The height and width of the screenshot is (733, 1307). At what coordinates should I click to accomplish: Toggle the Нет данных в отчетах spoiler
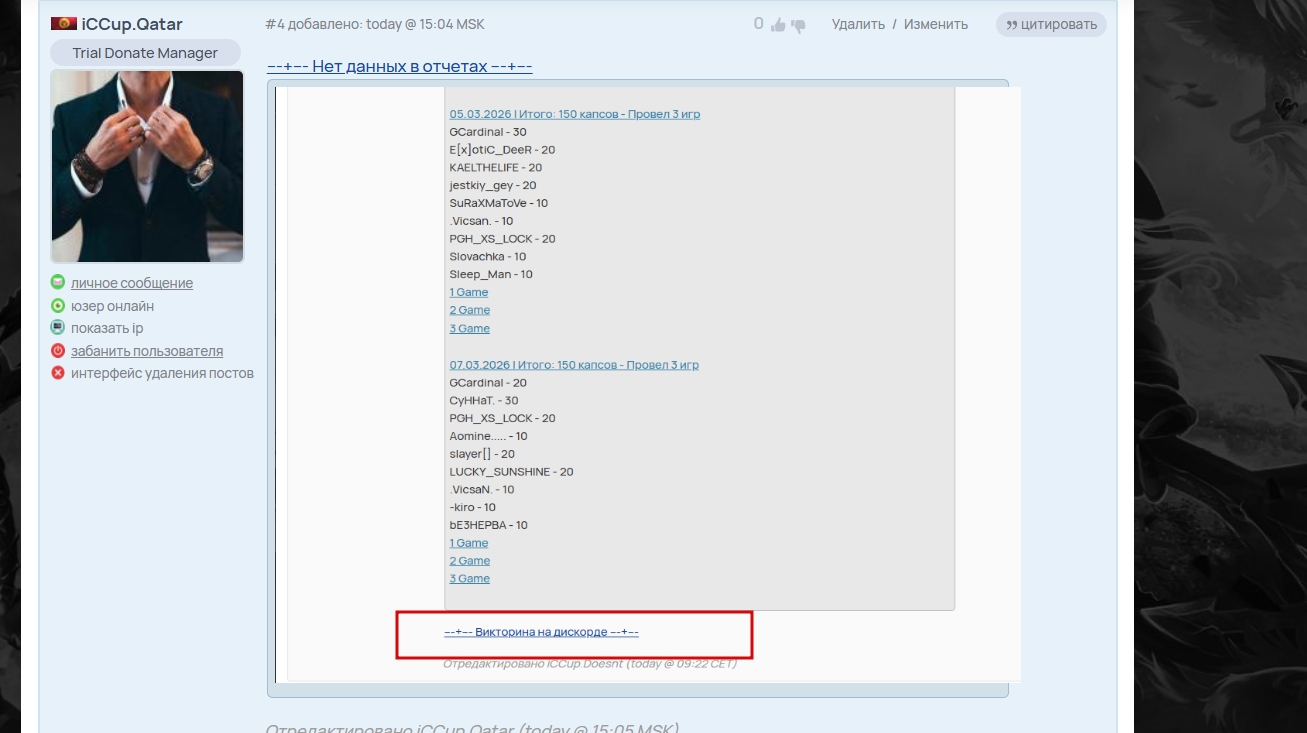400,66
